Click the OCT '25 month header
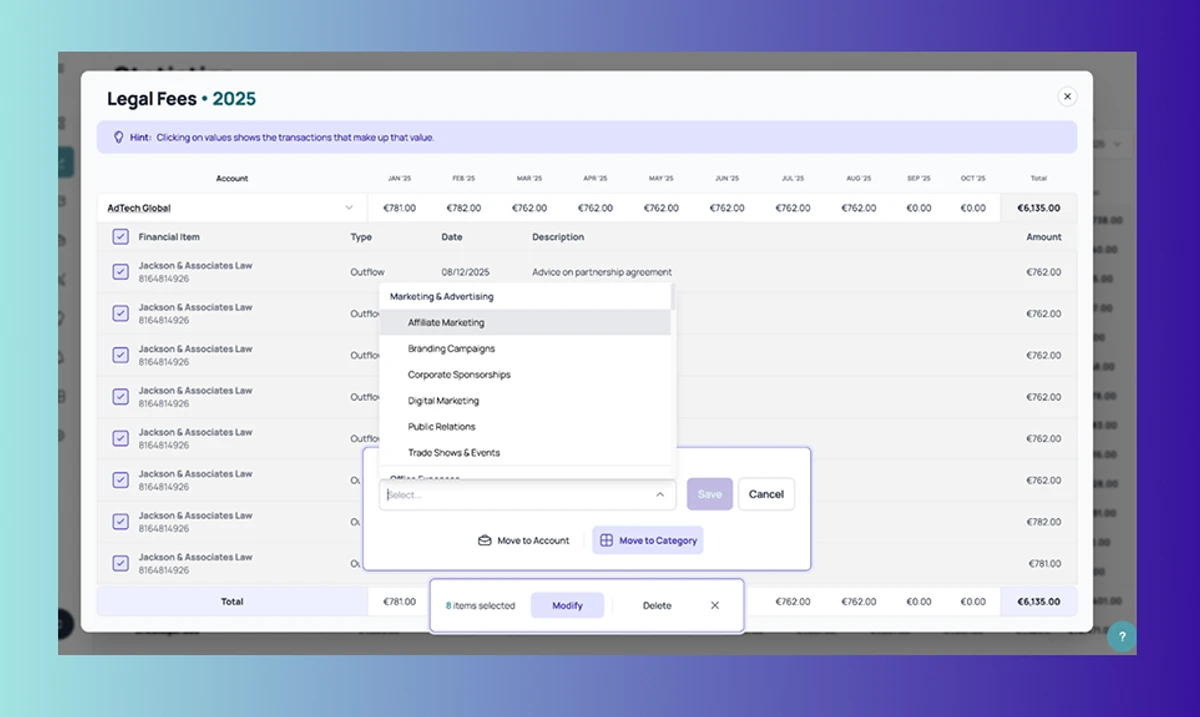The image size is (1200, 717). point(973,178)
